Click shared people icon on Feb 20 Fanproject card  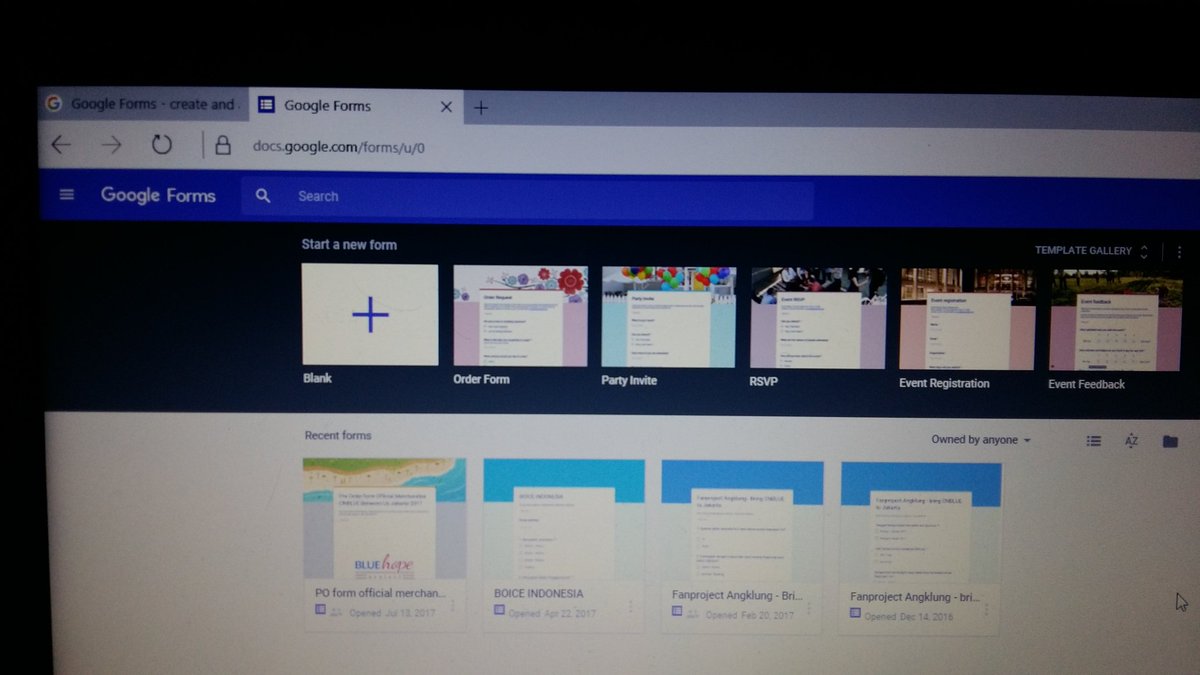pyautogui.click(x=694, y=613)
